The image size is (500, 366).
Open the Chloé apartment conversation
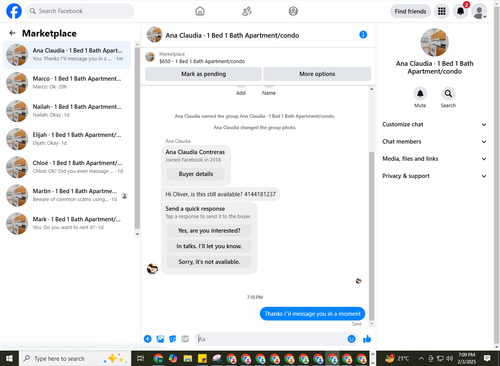coord(67,167)
